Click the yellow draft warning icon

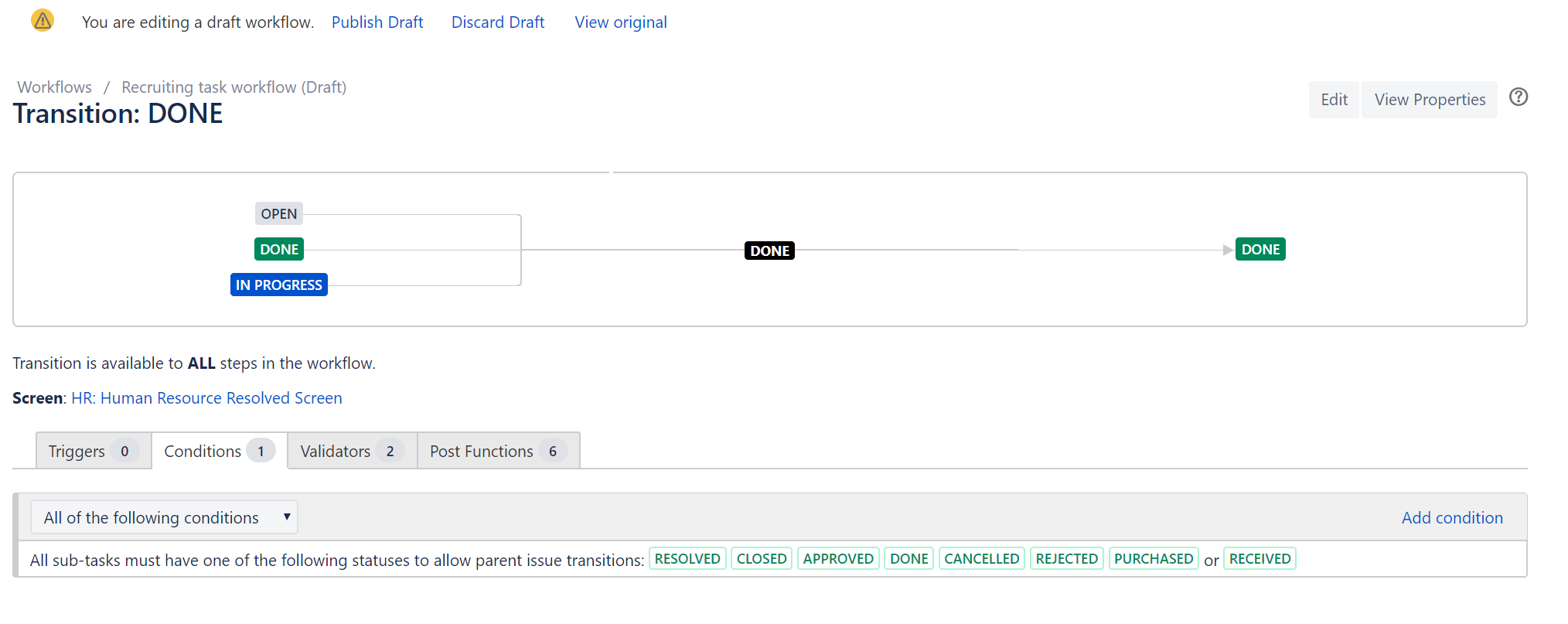[43, 20]
